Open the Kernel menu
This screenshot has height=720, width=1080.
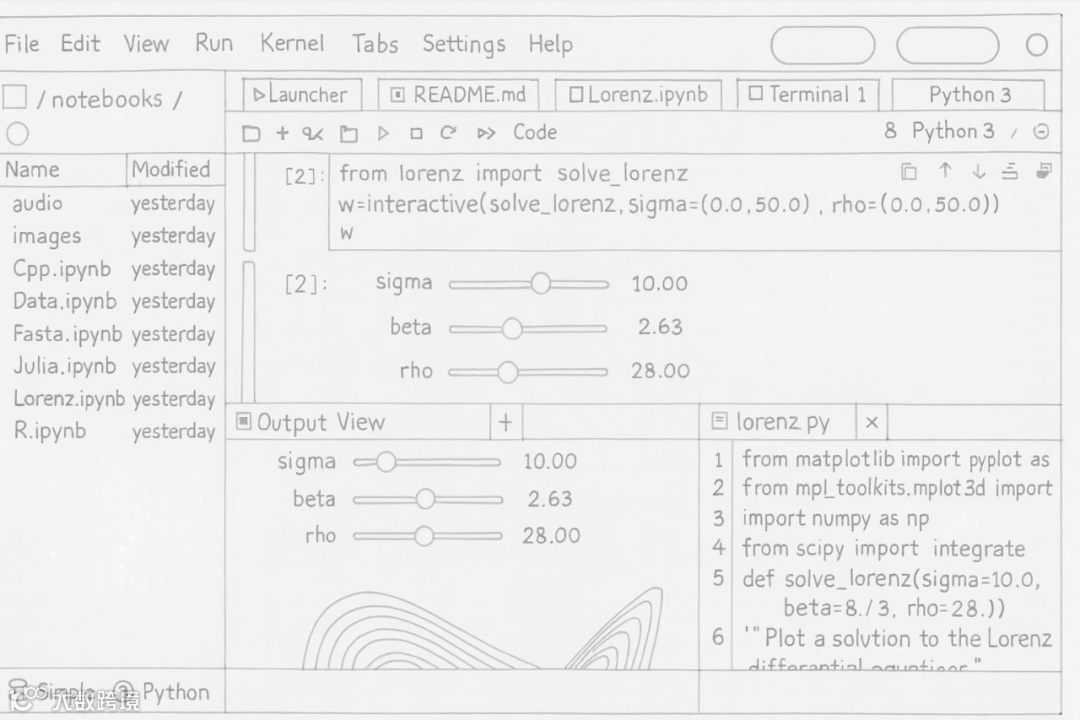(x=291, y=43)
